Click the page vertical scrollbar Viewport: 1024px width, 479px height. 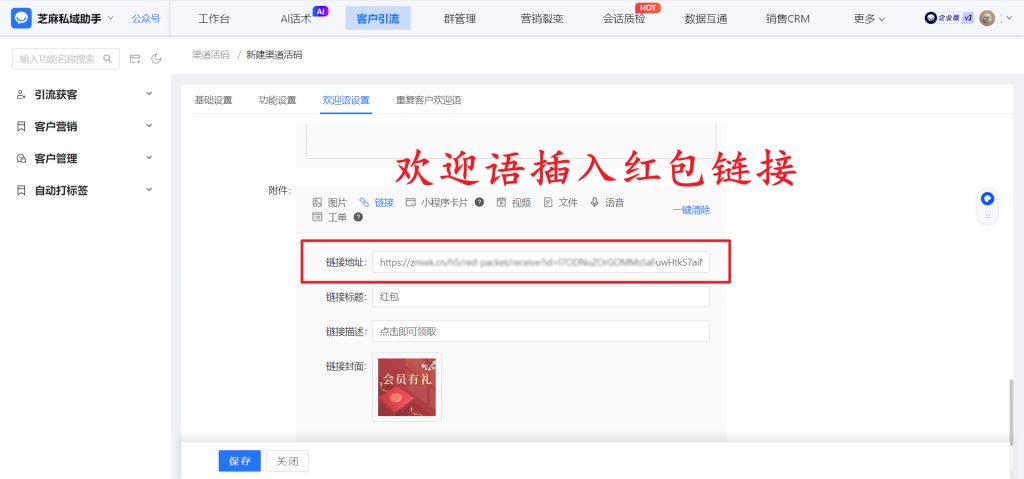[x=1013, y=414]
